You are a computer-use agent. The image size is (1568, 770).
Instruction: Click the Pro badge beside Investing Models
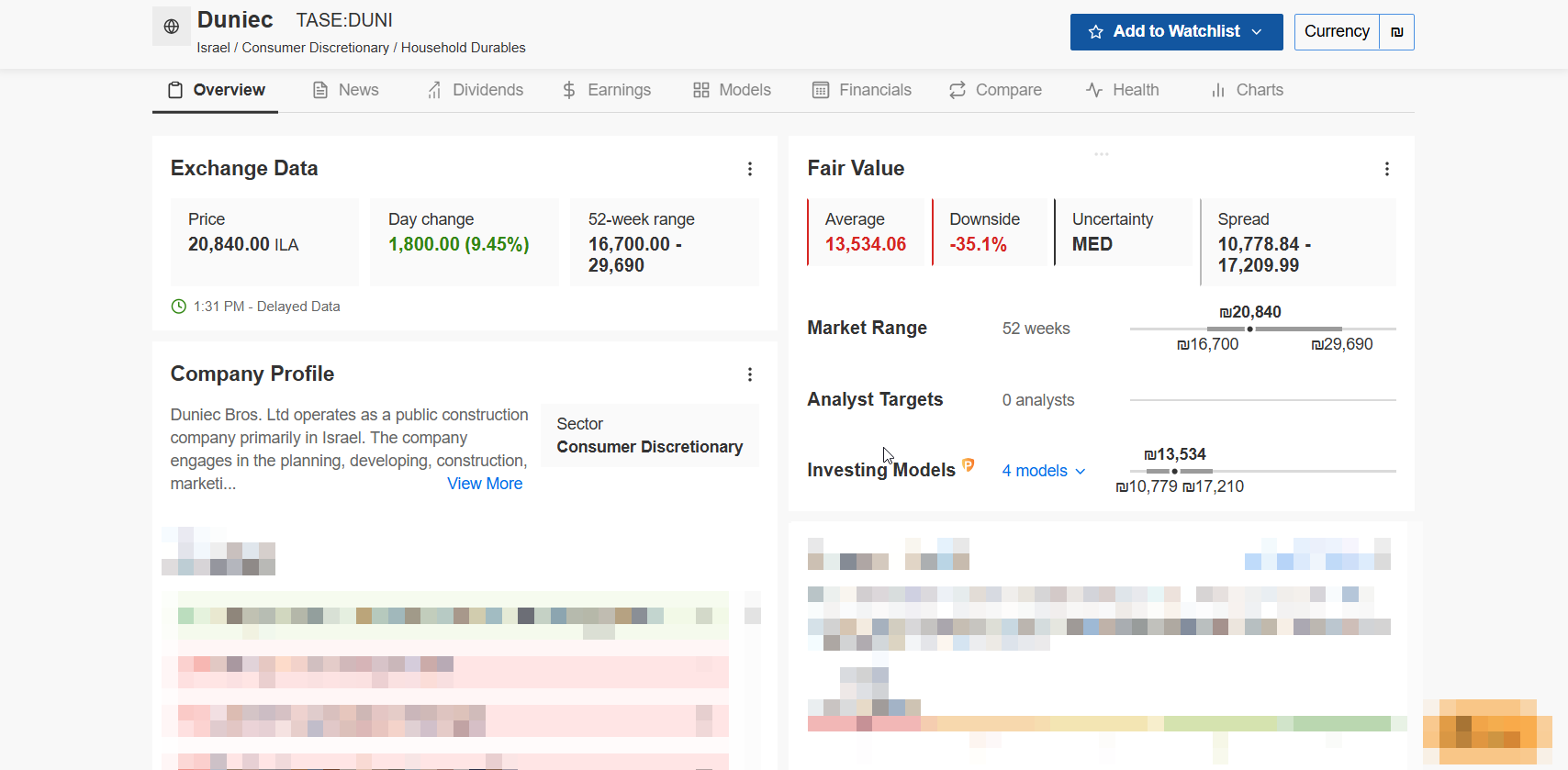click(x=968, y=465)
